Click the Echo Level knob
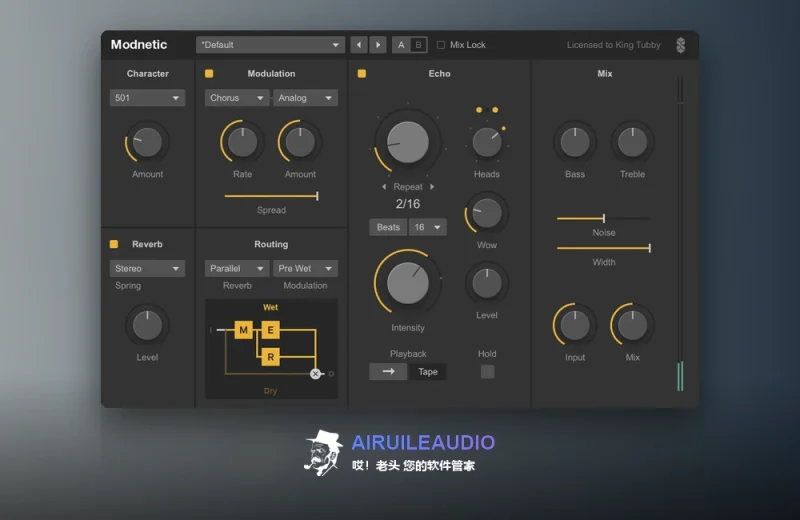Image resolution: width=800 pixels, height=520 pixels. pyautogui.click(x=487, y=283)
